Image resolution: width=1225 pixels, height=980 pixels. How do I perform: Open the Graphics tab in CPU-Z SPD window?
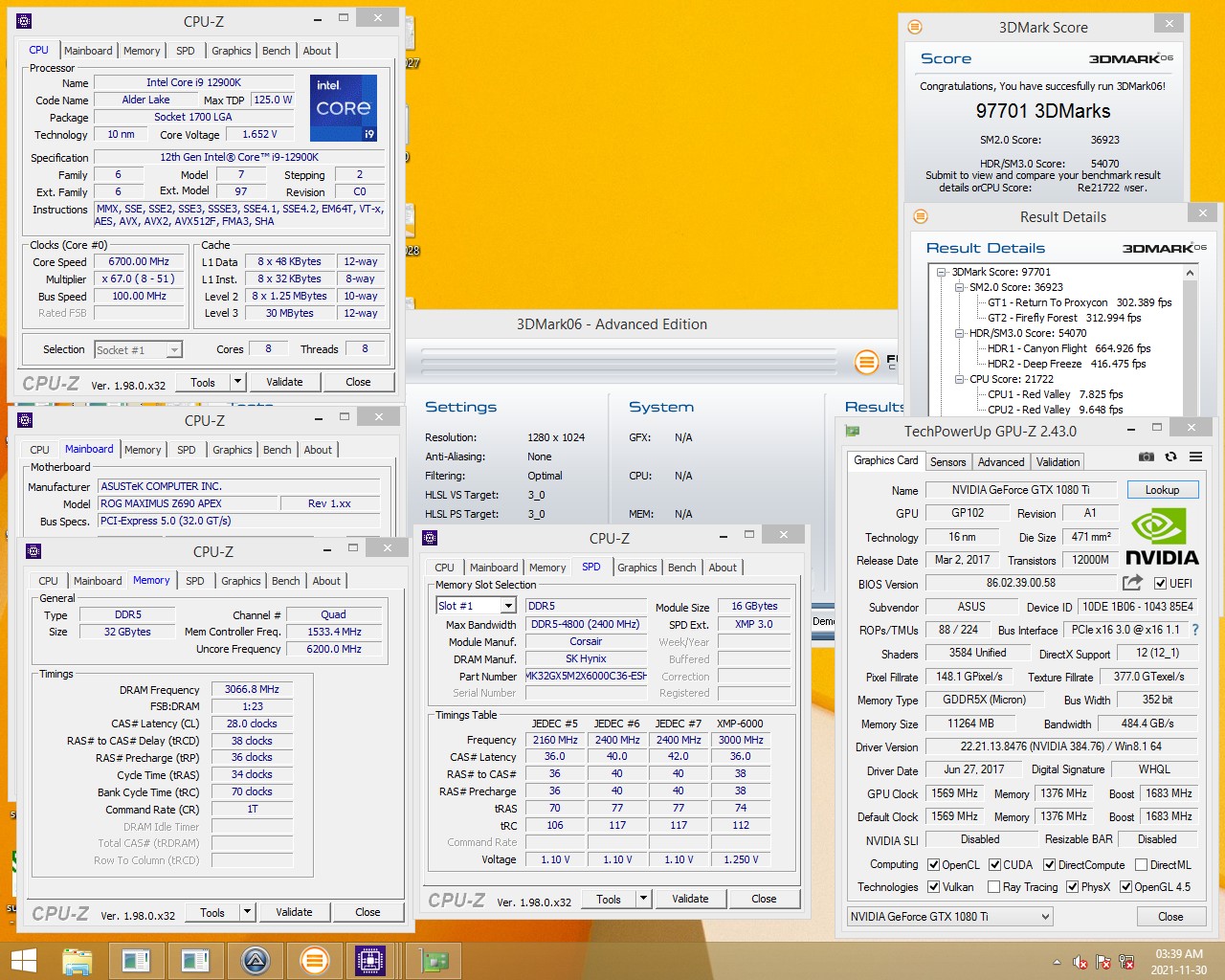pyautogui.click(x=637, y=568)
